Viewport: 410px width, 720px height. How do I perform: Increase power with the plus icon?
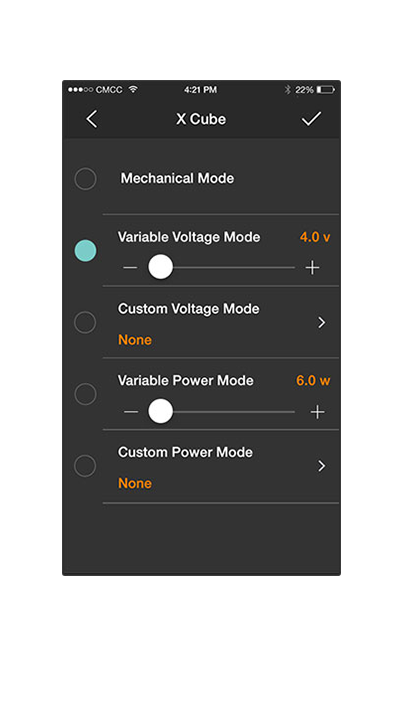(x=317, y=412)
